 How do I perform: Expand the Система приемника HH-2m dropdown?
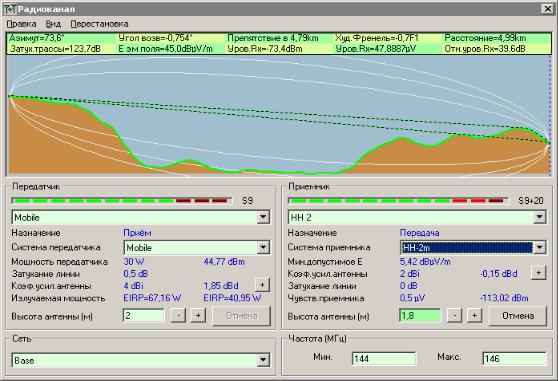tap(539, 247)
